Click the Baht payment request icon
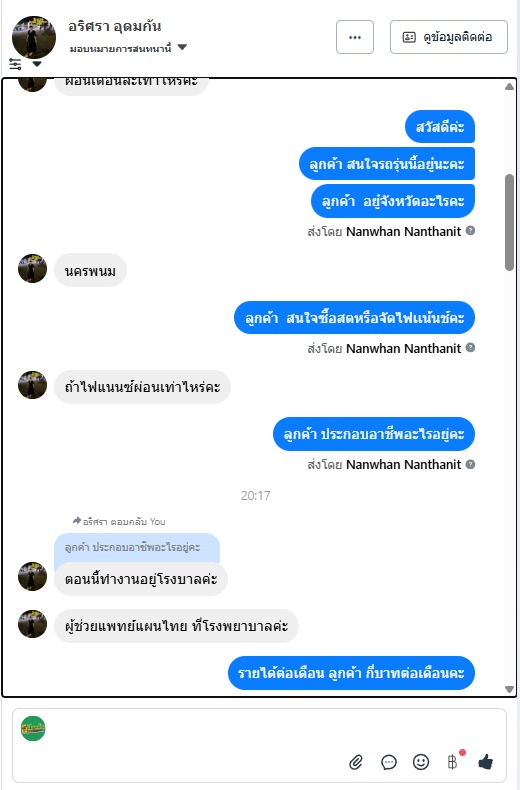Viewport: 520px width, 790px height. click(452, 761)
